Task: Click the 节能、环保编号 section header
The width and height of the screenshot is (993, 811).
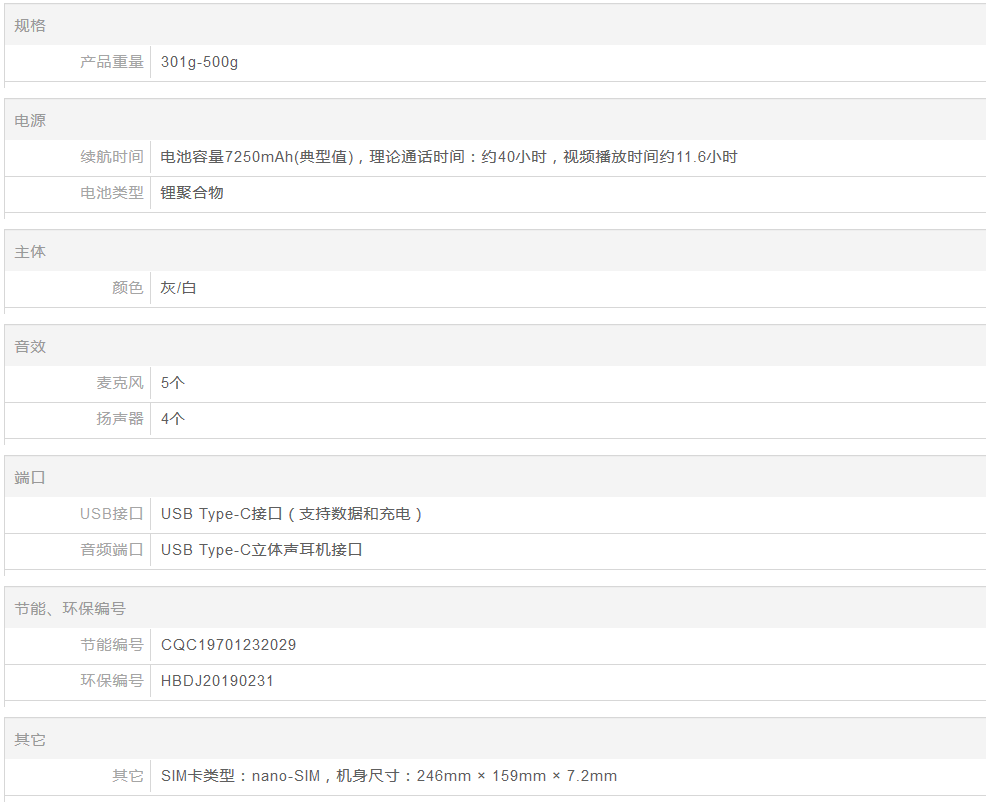Action: (70, 609)
